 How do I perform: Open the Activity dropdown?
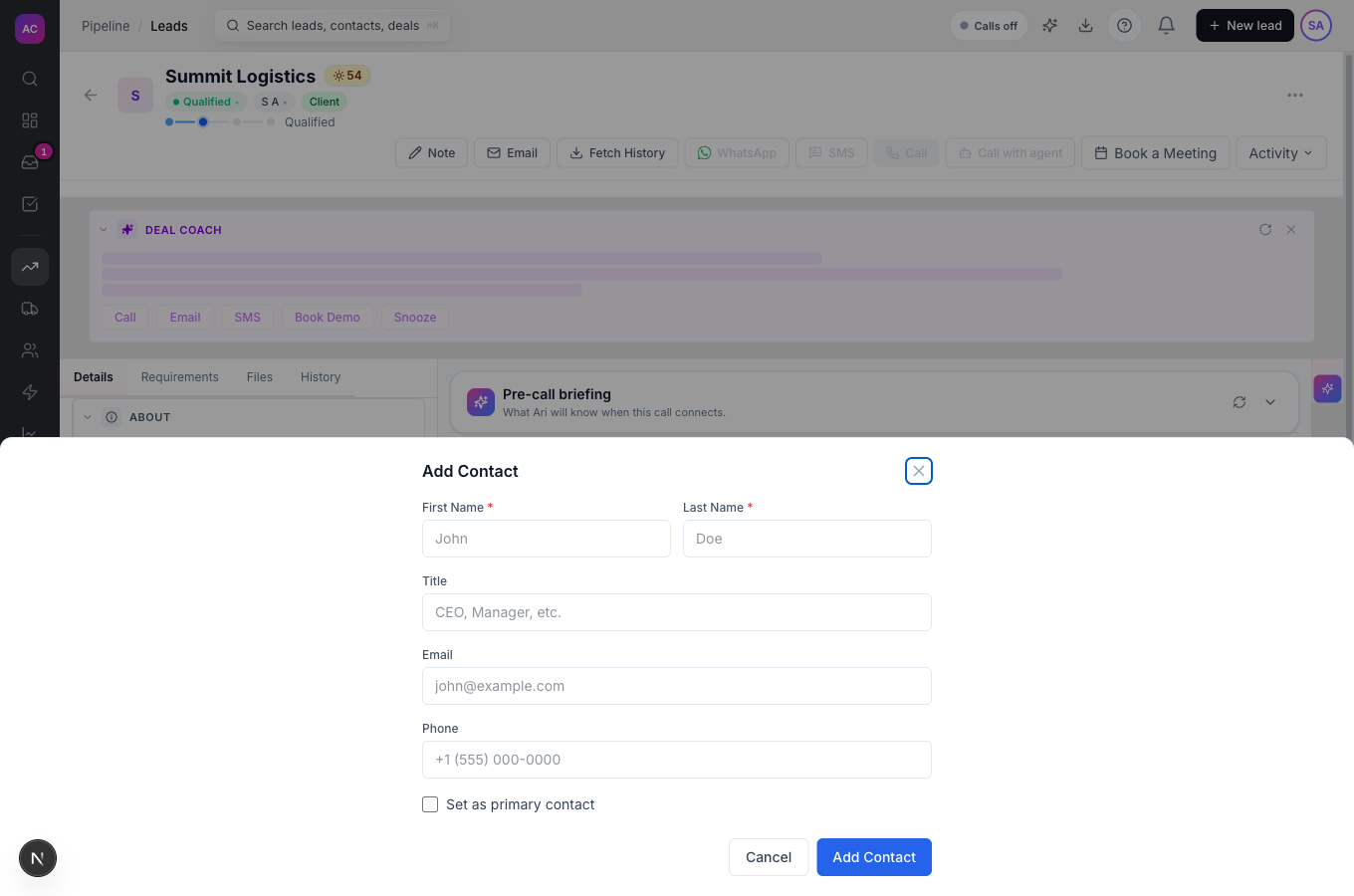coord(1281,153)
